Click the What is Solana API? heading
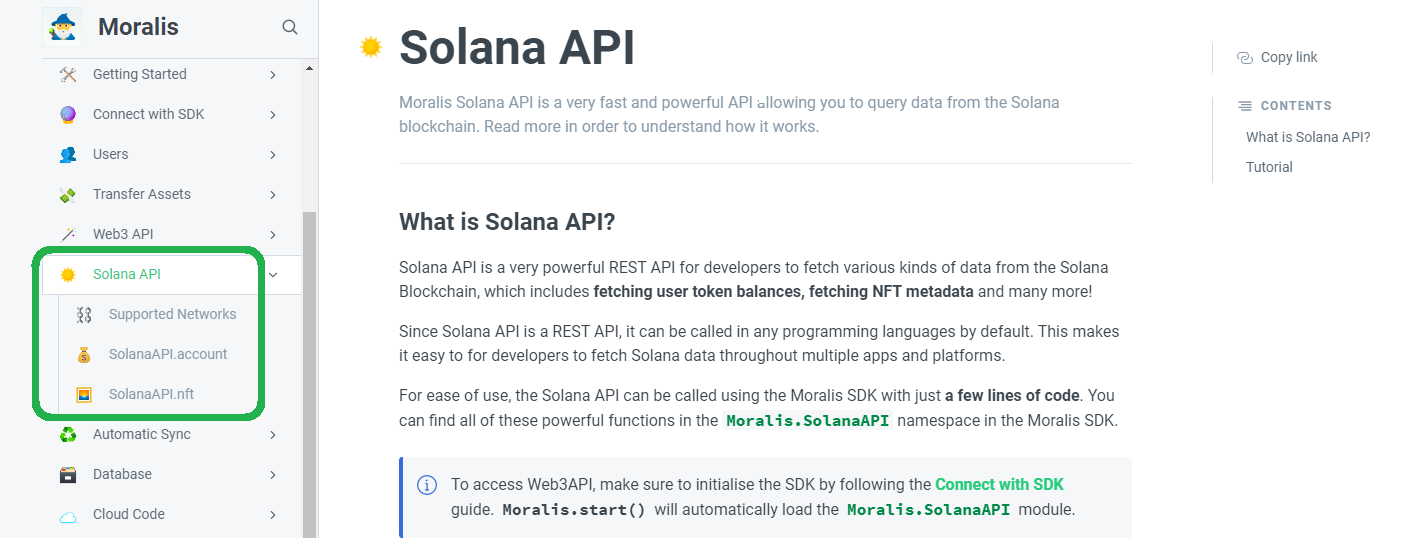Screen dimensions: 1412x538 (507, 221)
